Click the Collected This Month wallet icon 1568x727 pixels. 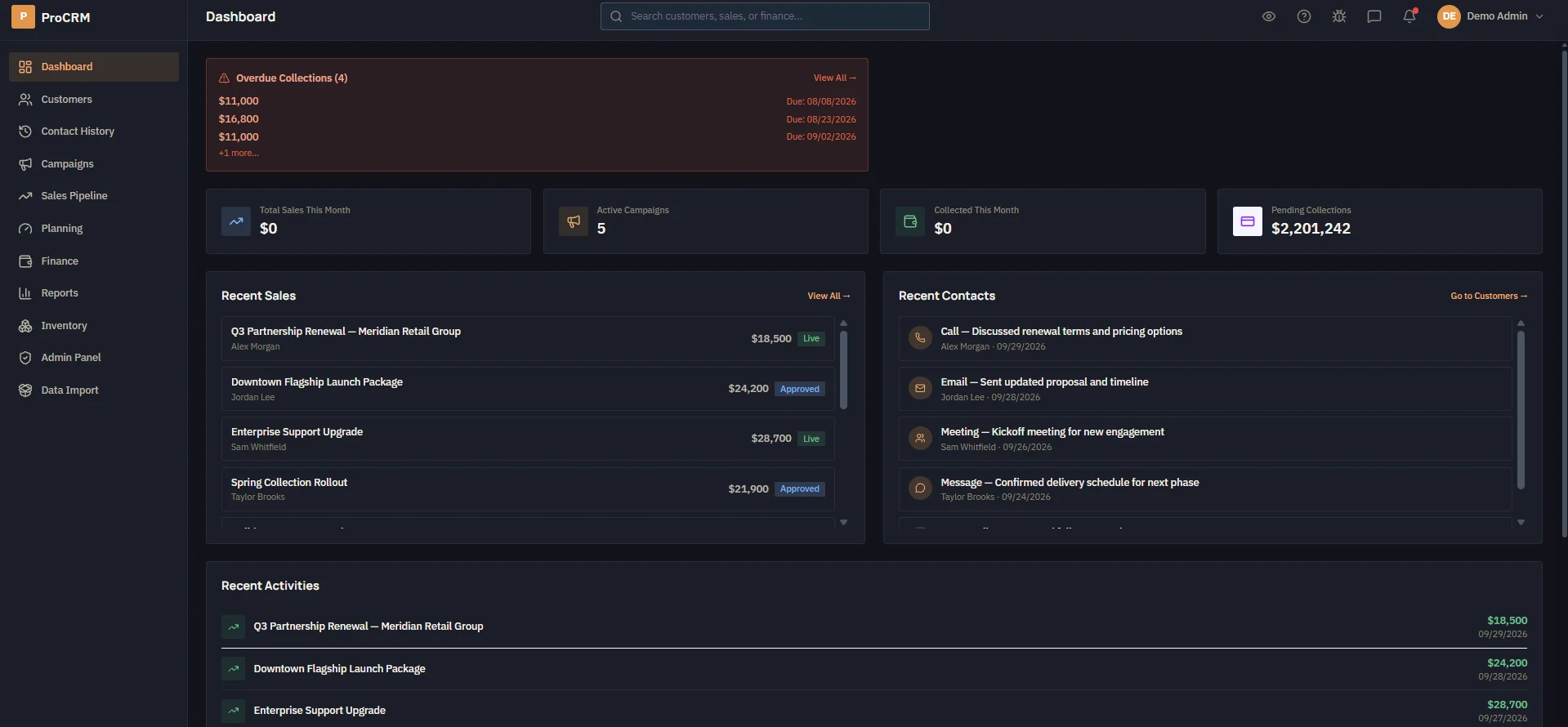point(910,221)
